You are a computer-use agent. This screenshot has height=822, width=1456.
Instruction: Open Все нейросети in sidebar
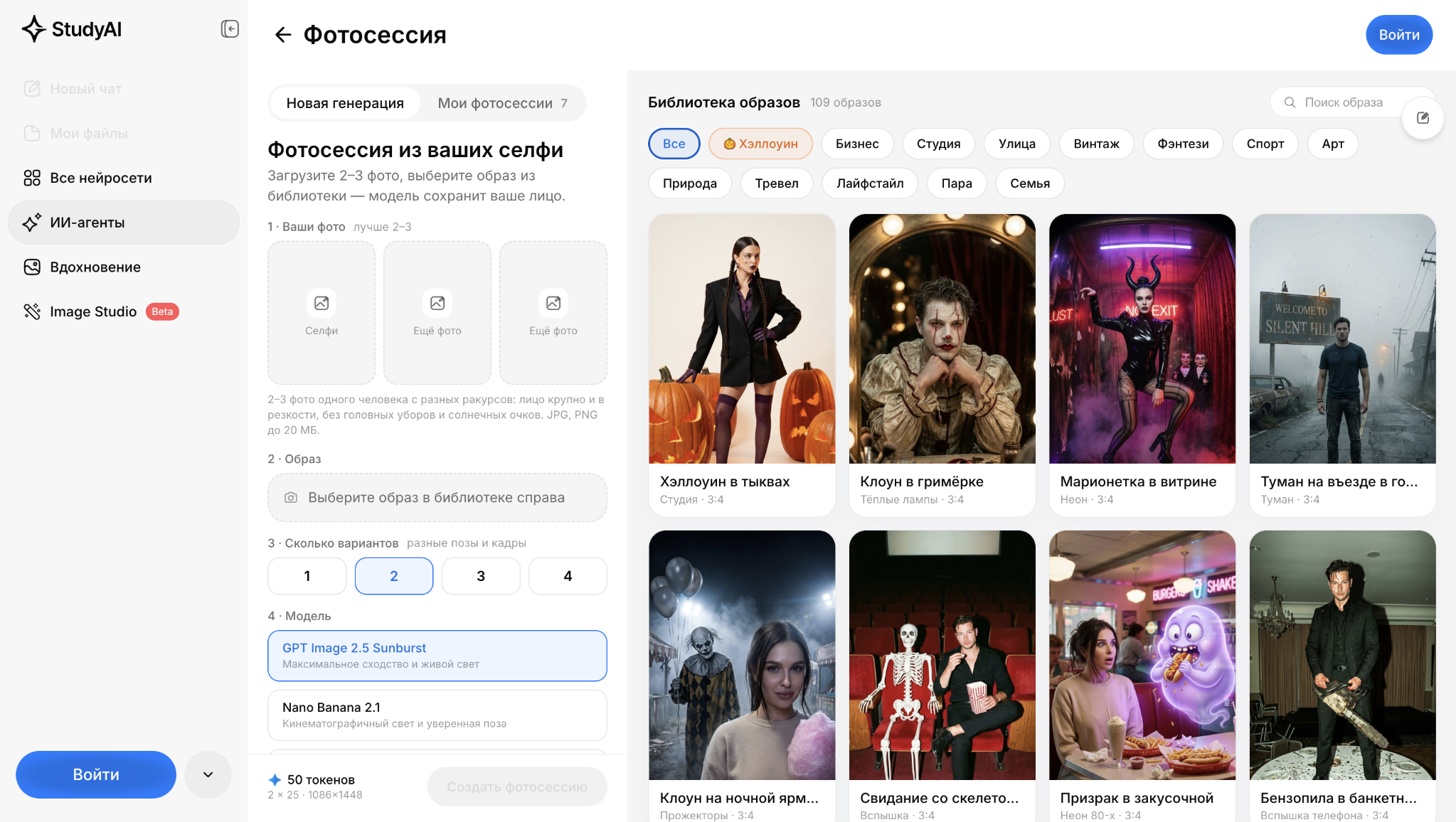124,178
